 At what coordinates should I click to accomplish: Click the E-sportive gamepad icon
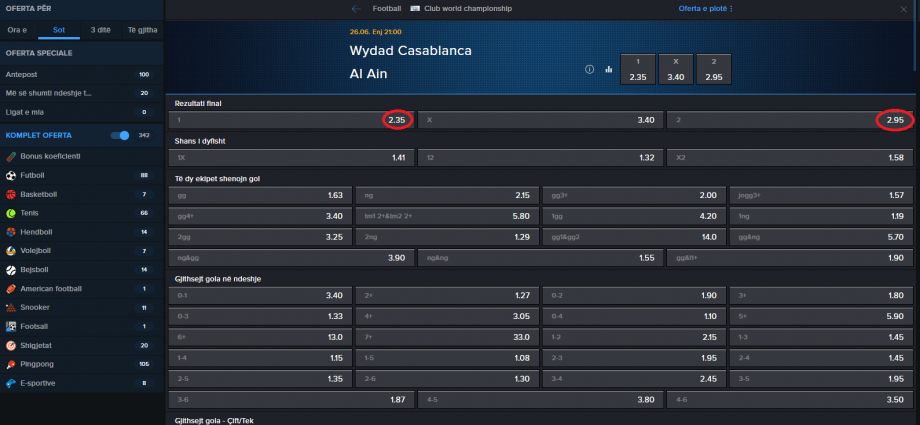pyautogui.click(x=11, y=383)
